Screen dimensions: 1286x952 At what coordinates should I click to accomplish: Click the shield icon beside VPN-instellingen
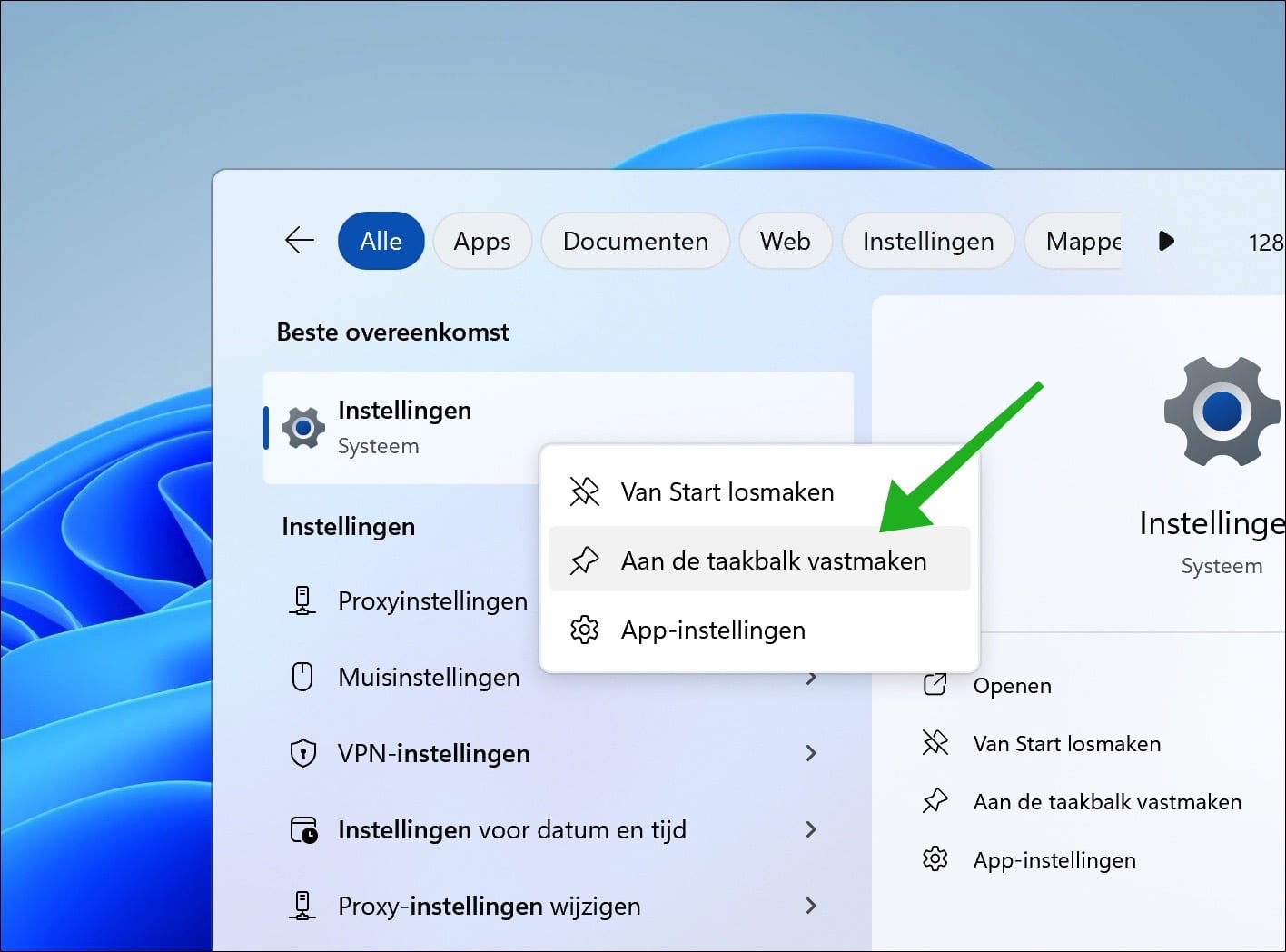[x=302, y=752]
